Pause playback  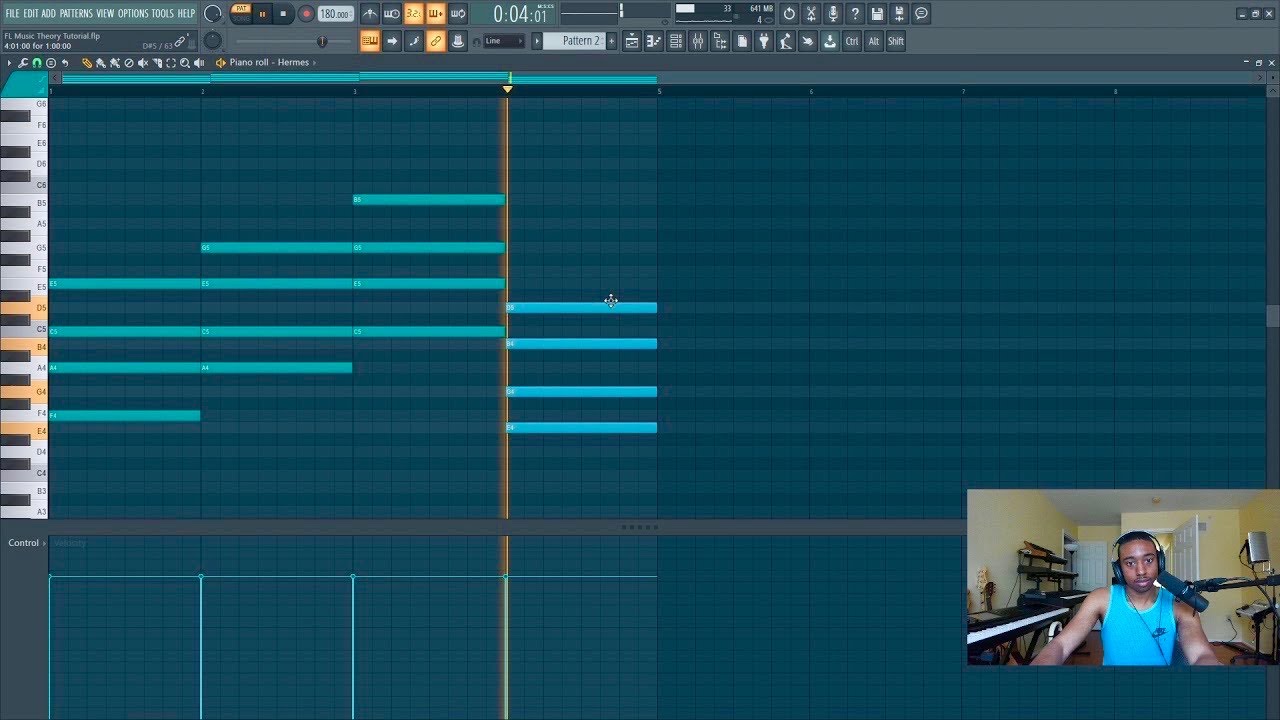[263, 14]
